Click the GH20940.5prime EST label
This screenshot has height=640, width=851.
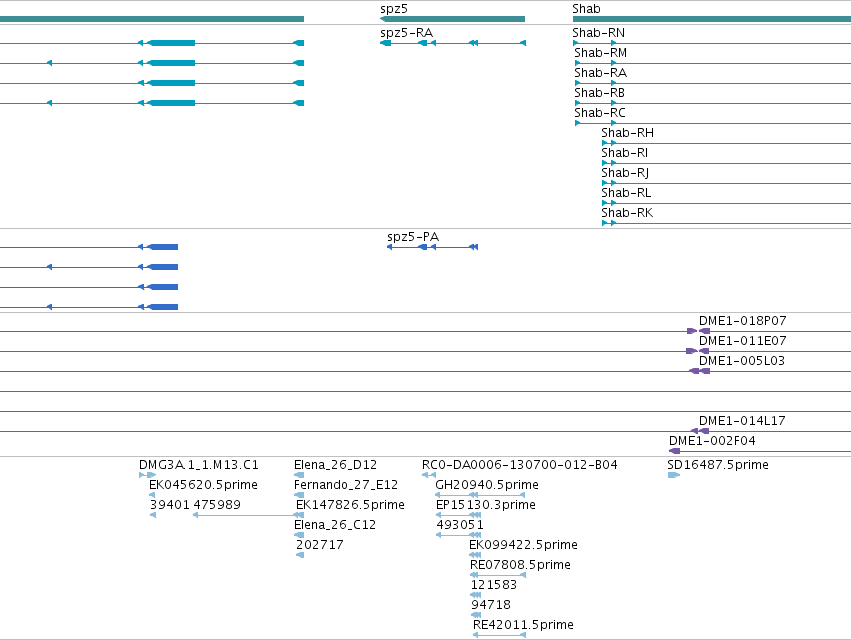tap(487, 485)
